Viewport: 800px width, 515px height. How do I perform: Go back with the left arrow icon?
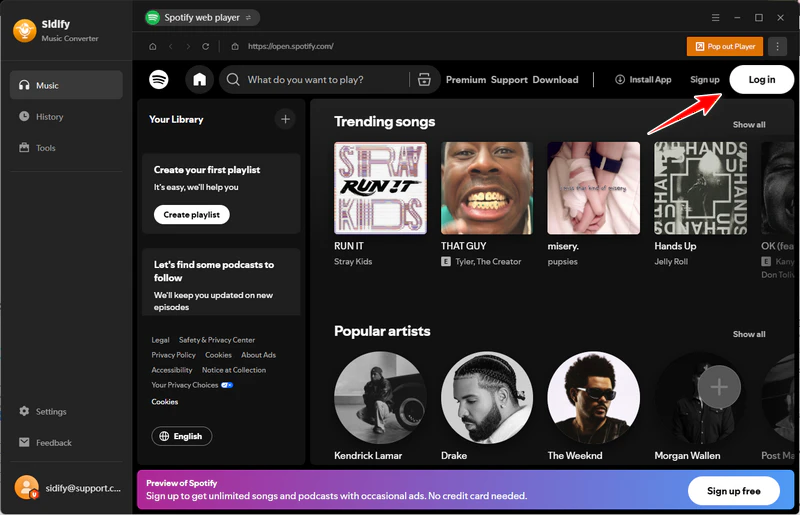[x=170, y=46]
